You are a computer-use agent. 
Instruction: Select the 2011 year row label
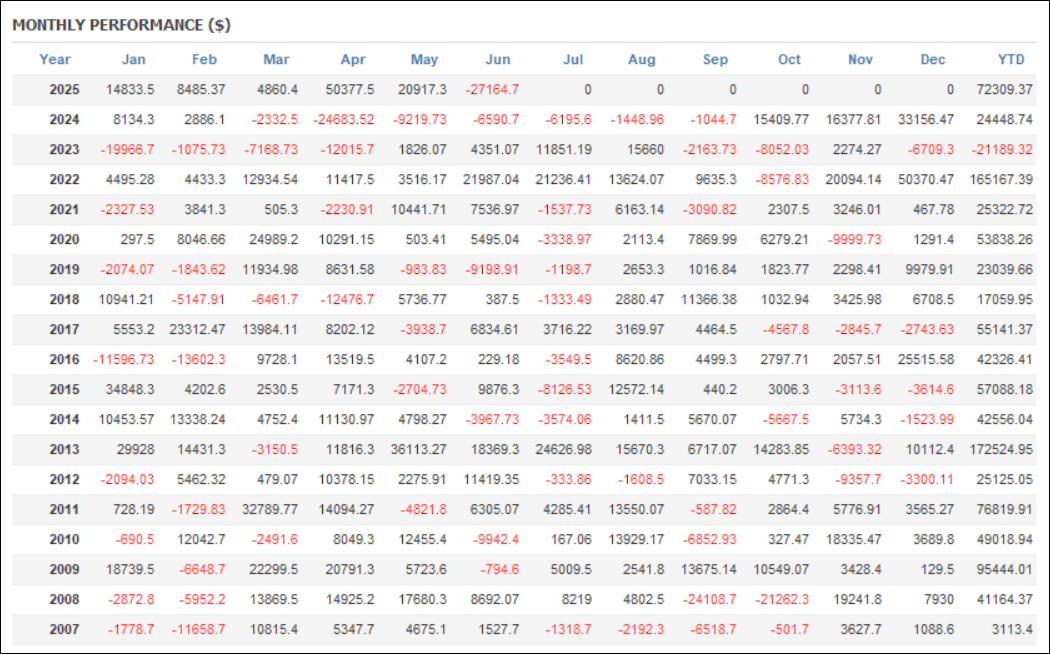tap(64, 509)
